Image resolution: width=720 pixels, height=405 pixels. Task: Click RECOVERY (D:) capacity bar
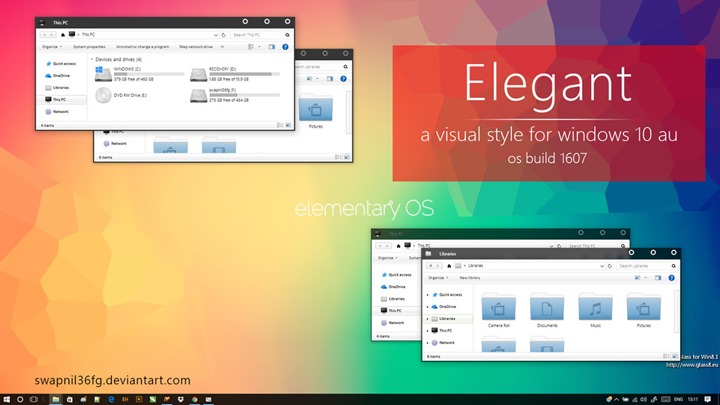[244, 74]
